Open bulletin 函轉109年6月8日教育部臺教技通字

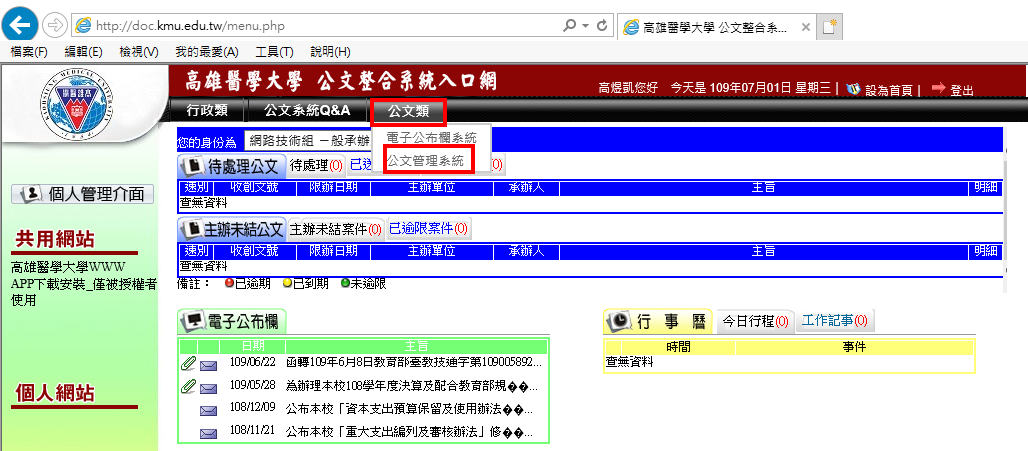[x=414, y=363]
